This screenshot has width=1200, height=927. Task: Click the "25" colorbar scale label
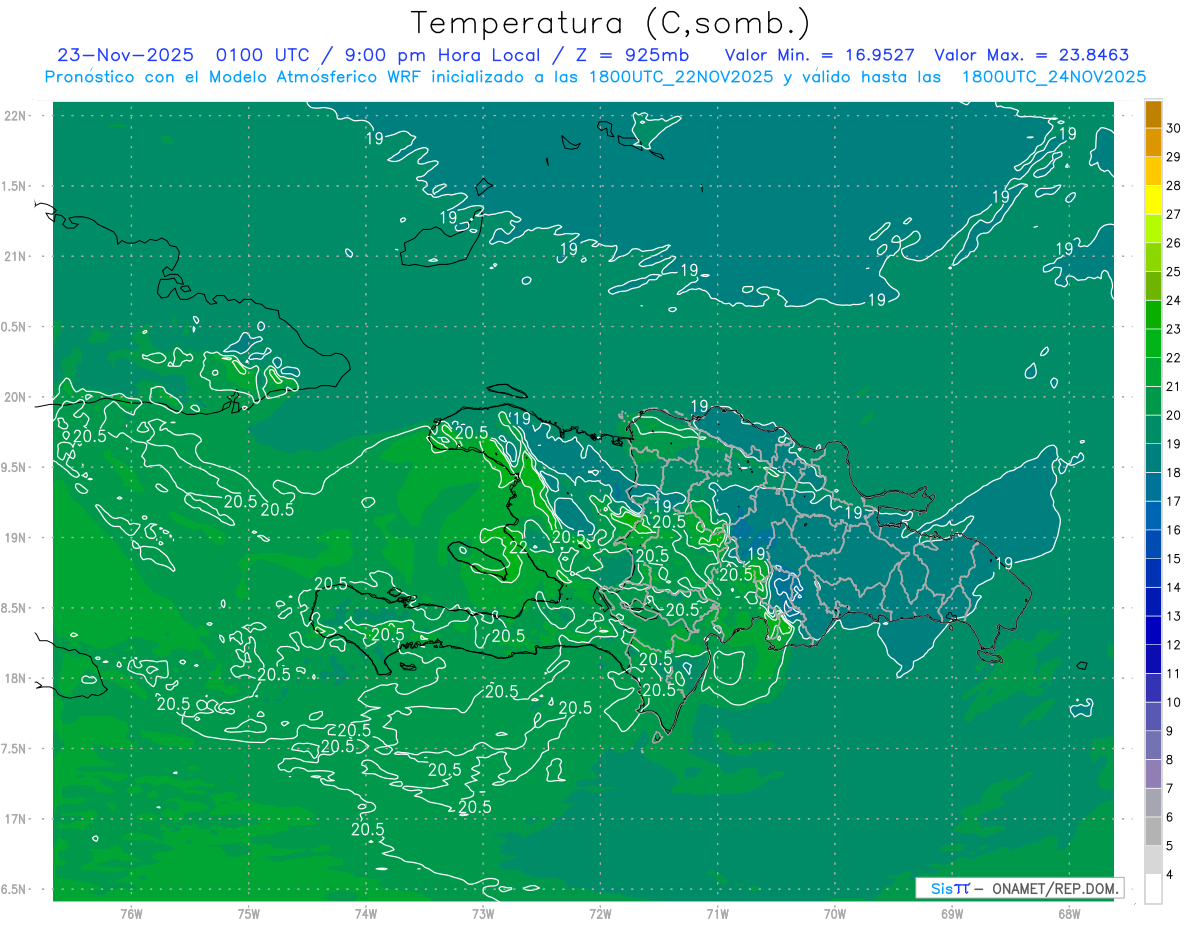(1174, 272)
